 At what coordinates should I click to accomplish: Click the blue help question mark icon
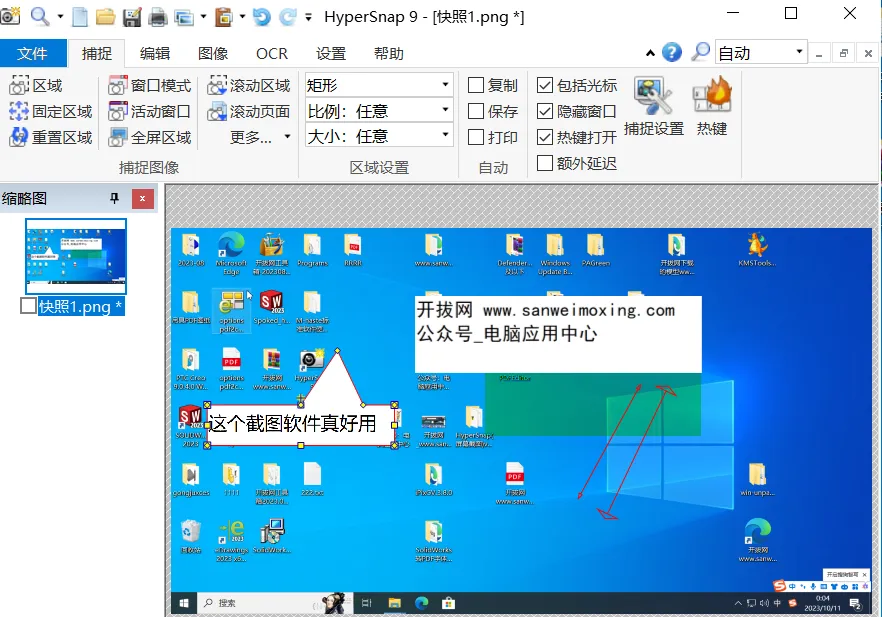point(672,53)
